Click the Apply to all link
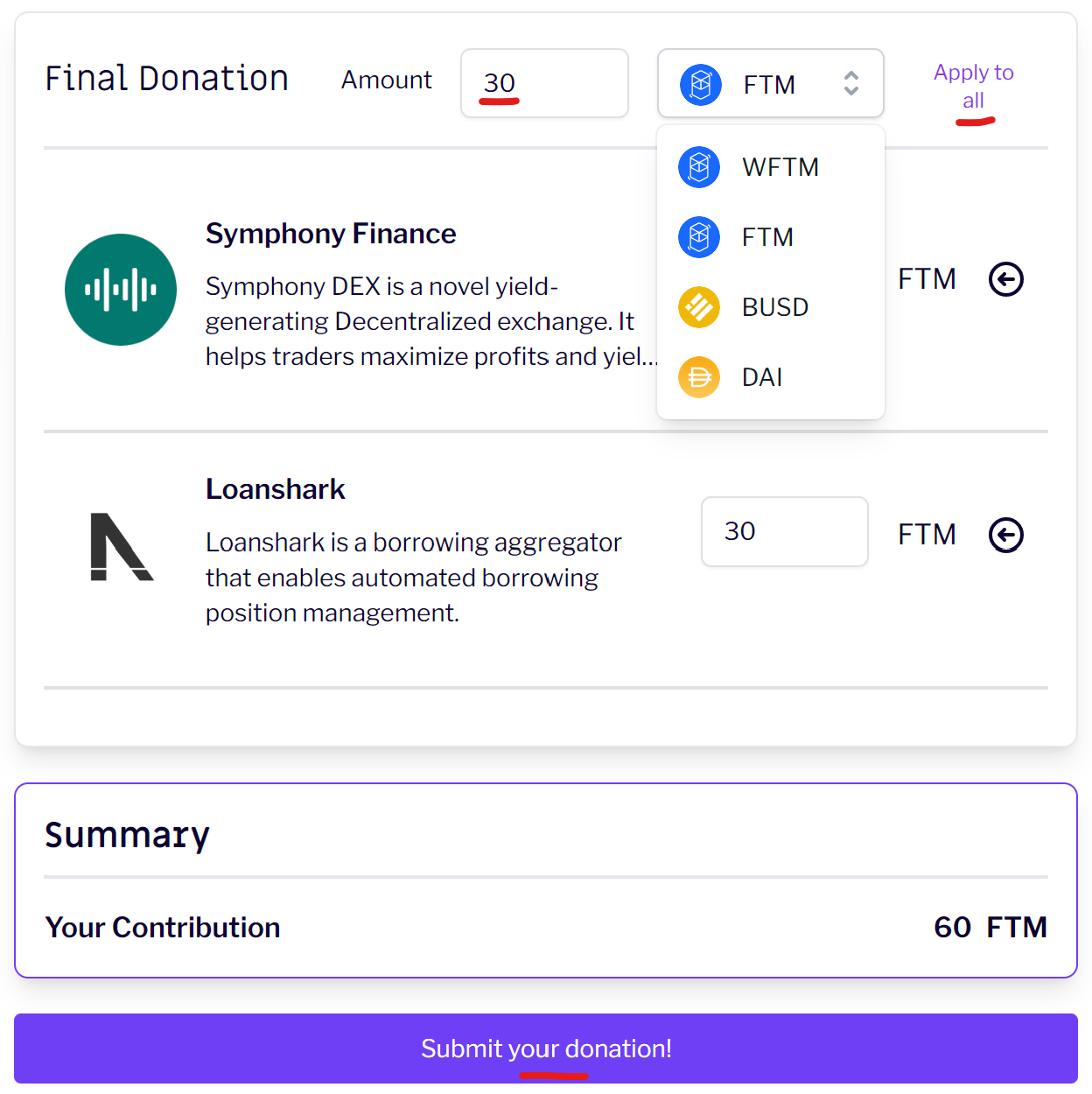Viewport: 1092px width, 1094px height. [973, 86]
